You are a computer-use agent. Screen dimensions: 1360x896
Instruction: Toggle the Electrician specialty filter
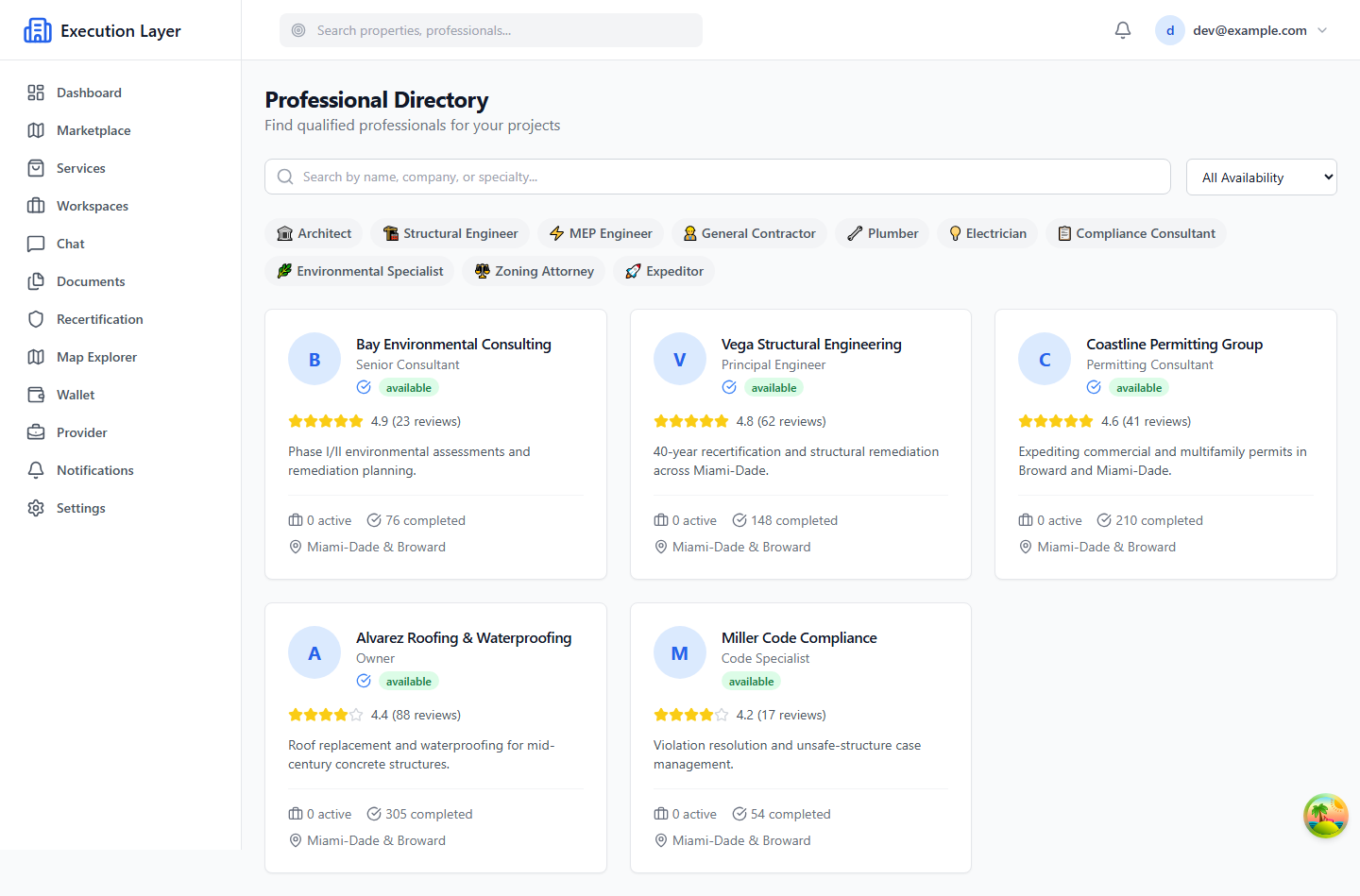point(988,233)
